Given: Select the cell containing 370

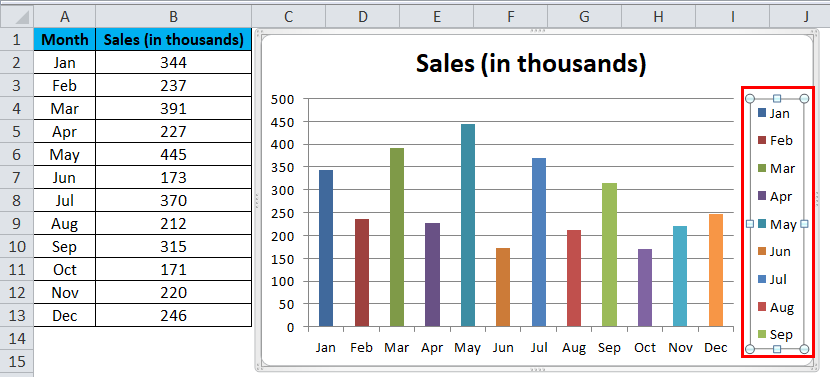Looking at the screenshot, I should point(174,201).
